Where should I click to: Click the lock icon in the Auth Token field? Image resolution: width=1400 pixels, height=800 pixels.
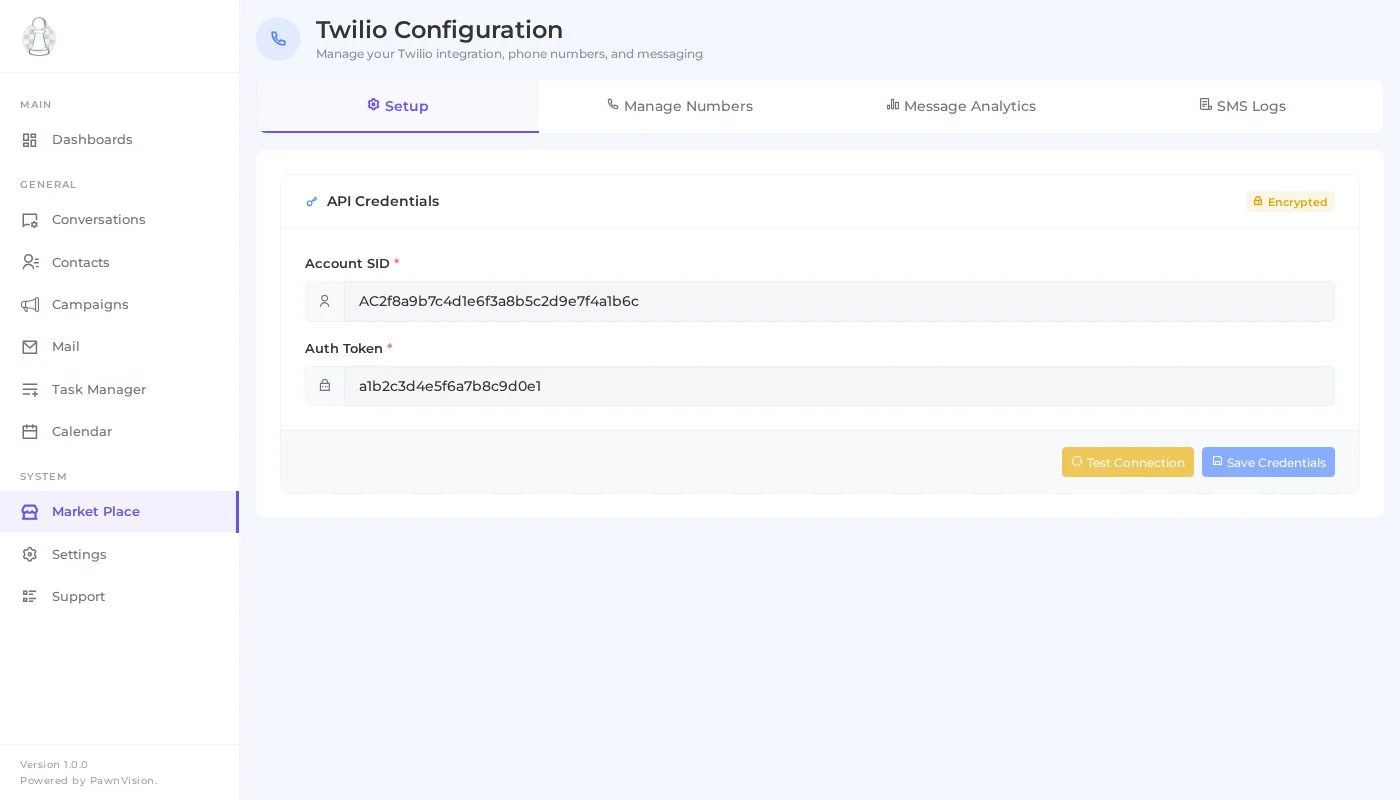coord(325,386)
